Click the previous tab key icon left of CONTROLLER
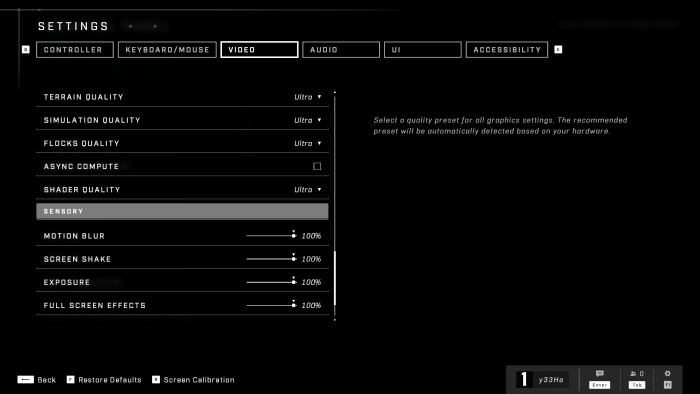The image size is (700, 394). coord(25,50)
